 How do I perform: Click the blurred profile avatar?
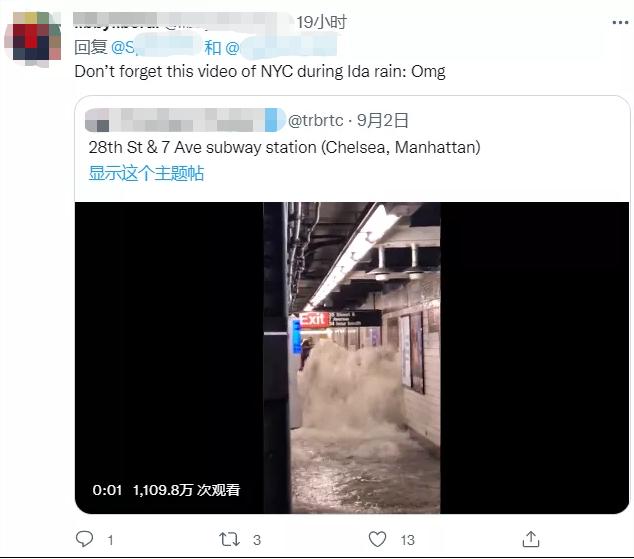[33, 38]
